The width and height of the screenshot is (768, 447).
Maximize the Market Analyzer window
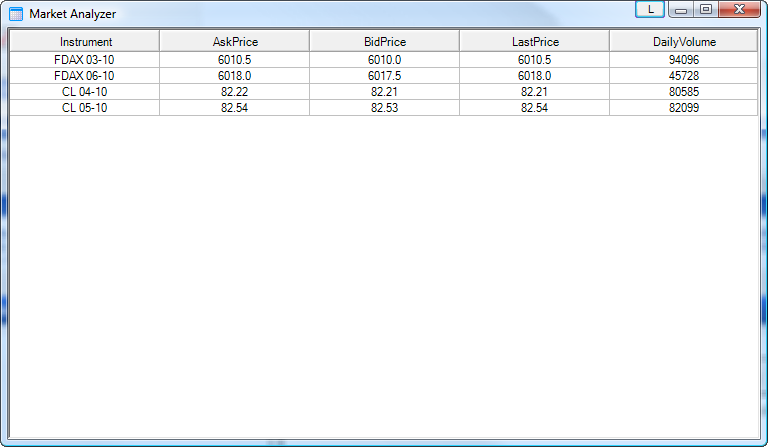pyautogui.click(x=706, y=9)
